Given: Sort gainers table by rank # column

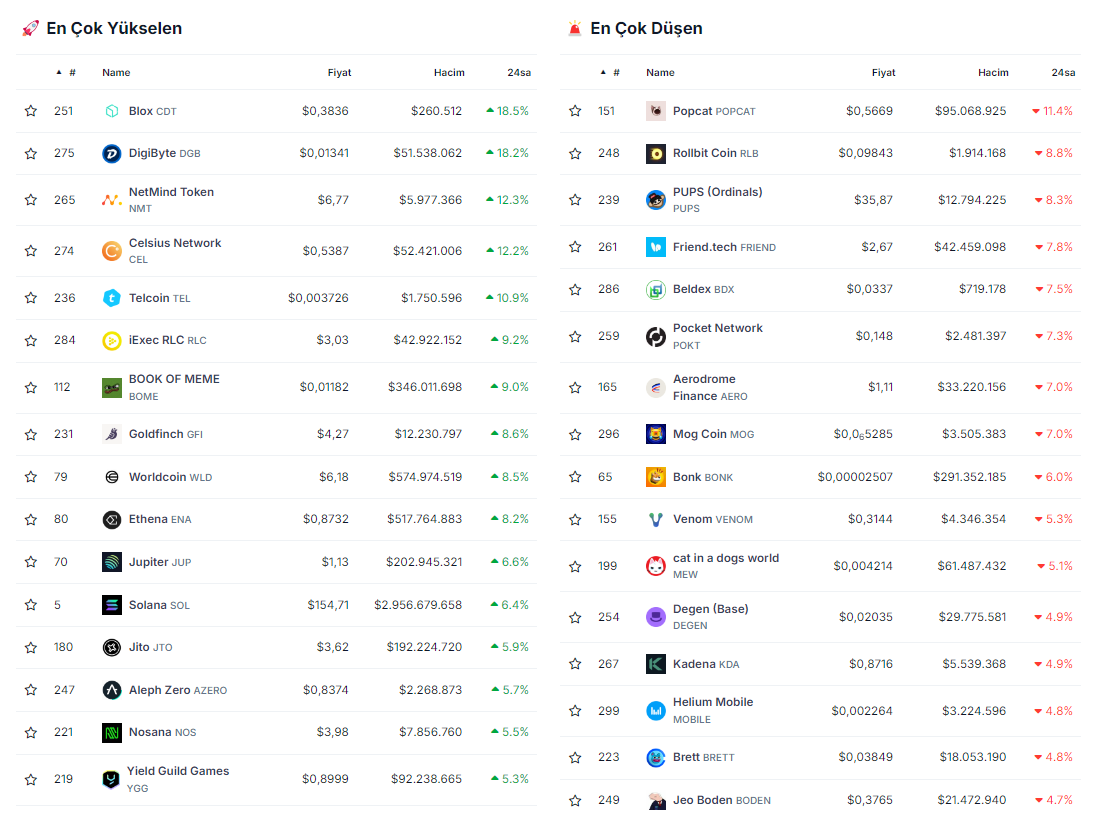Looking at the screenshot, I should [72, 73].
